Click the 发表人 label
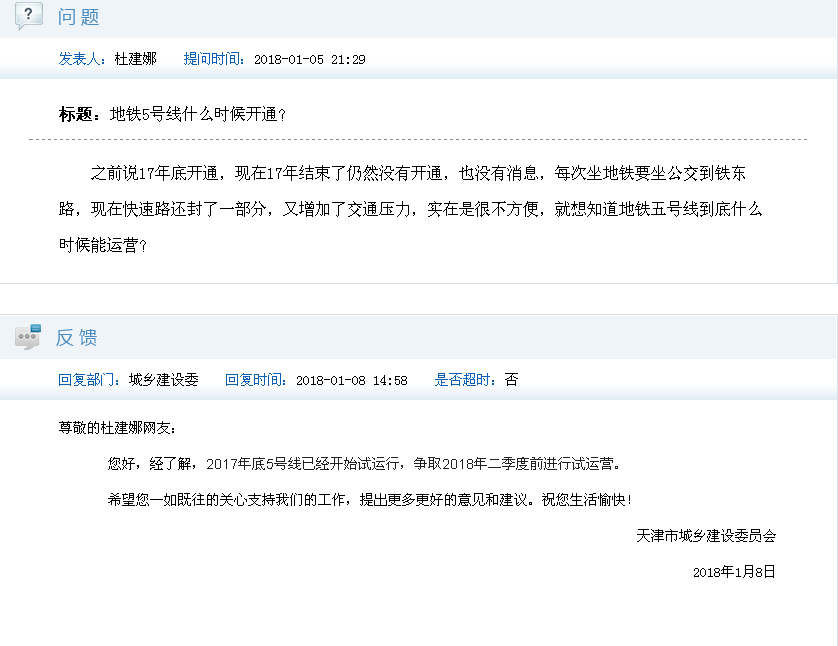This screenshot has height=646, width=838. (83, 59)
